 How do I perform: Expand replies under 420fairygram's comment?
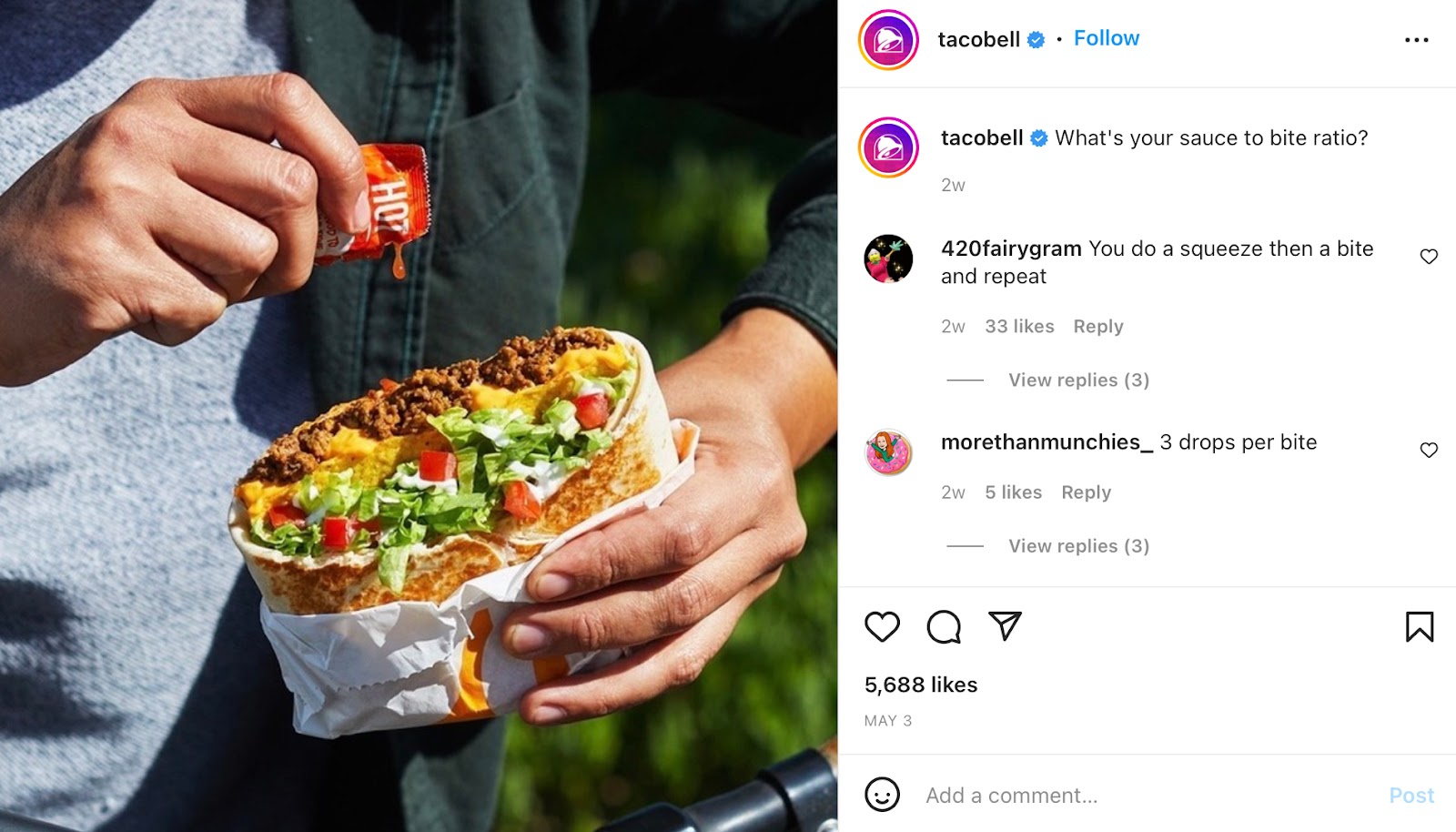1078,380
